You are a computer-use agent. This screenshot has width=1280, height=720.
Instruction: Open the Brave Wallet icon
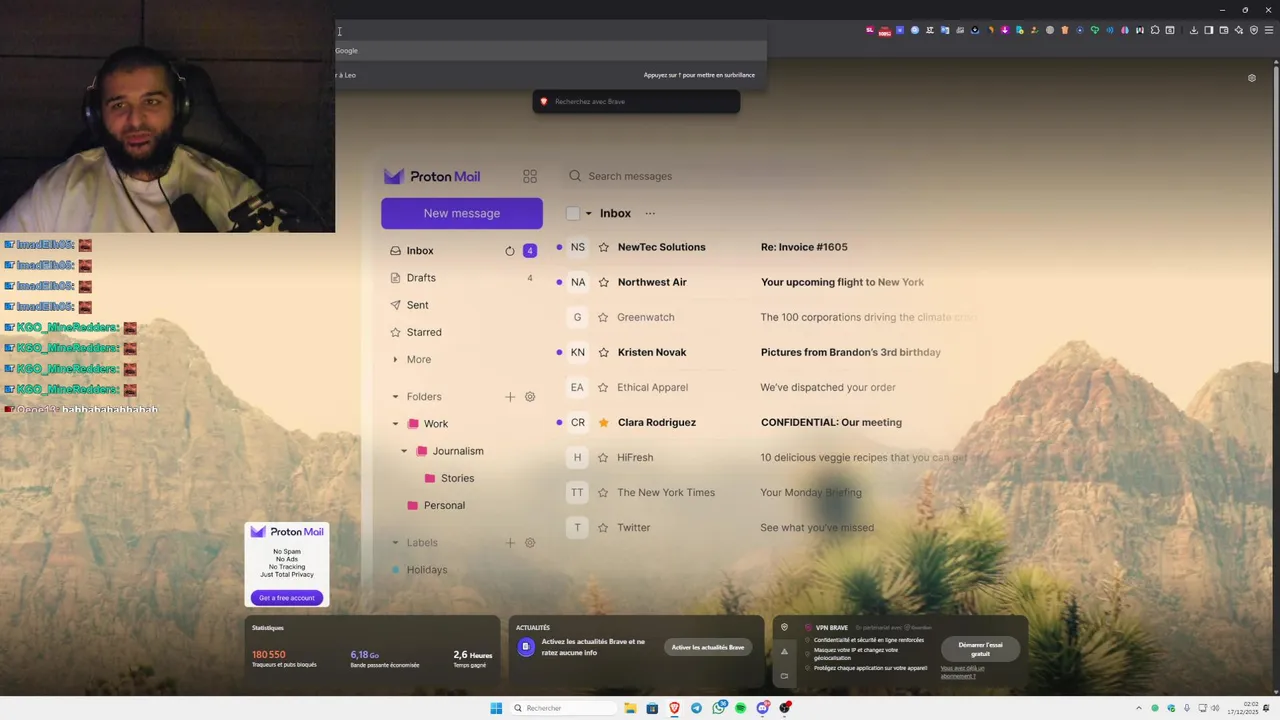click(1223, 30)
